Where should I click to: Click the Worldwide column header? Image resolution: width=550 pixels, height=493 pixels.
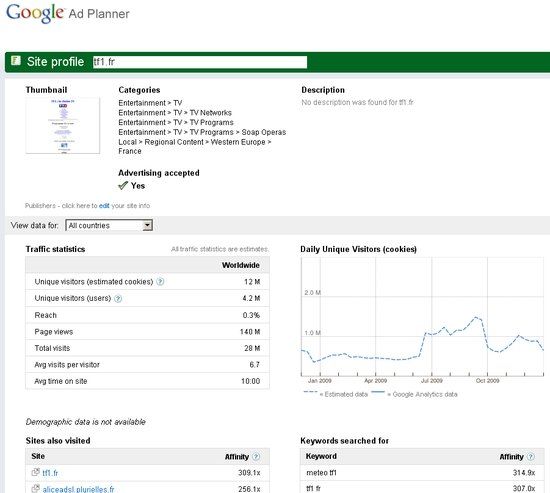[241, 265]
